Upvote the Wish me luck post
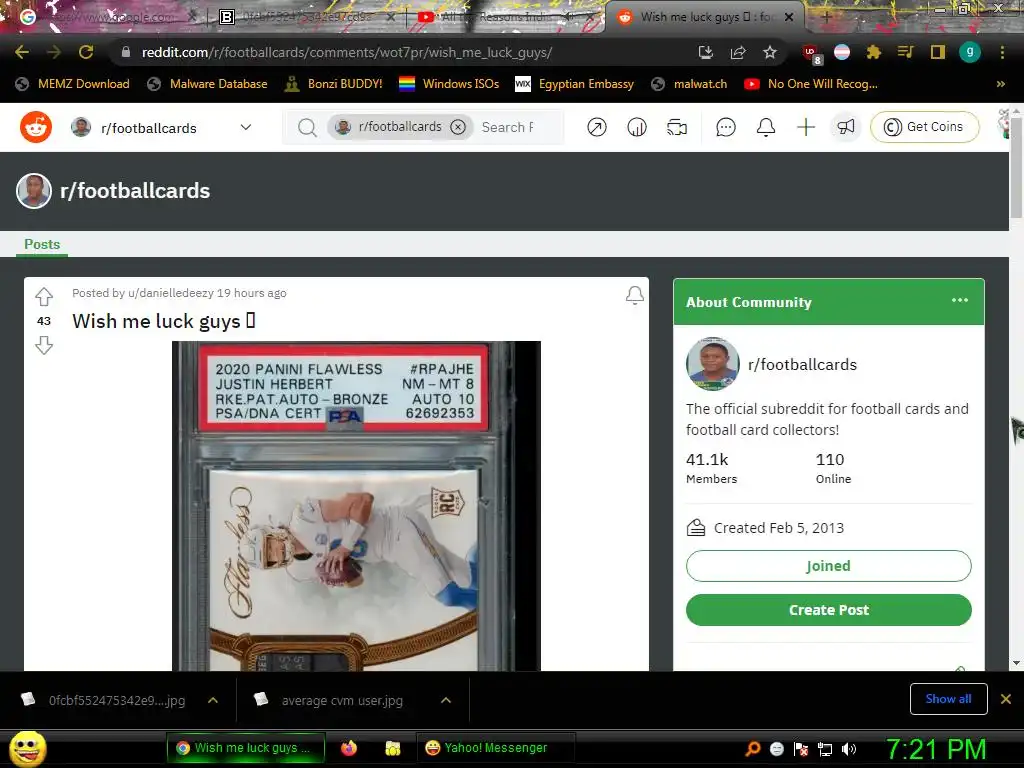The height and width of the screenshot is (768, 1024). pos(44,296)
